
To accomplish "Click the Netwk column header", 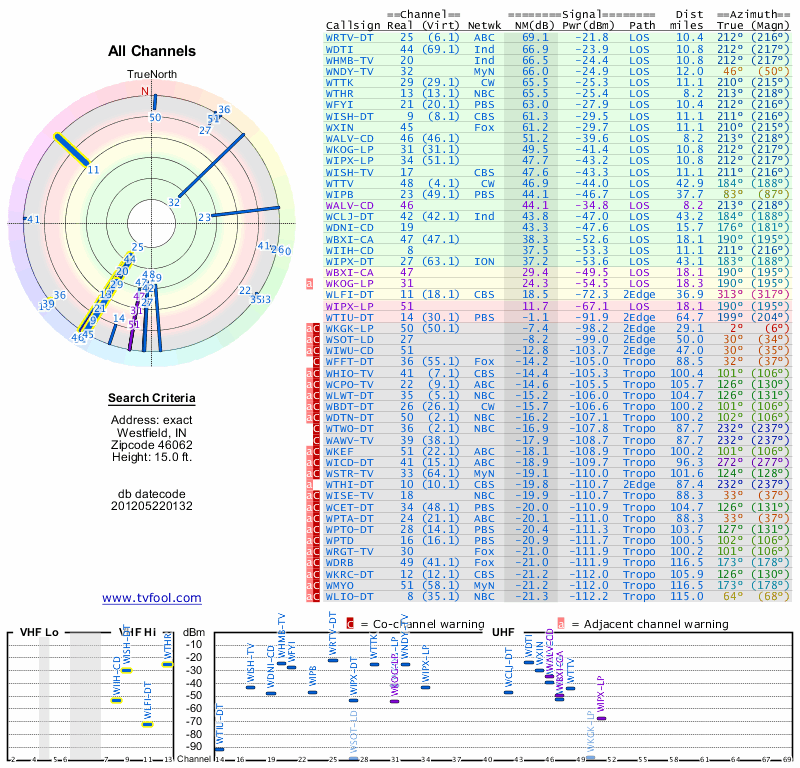I will 484,26.
